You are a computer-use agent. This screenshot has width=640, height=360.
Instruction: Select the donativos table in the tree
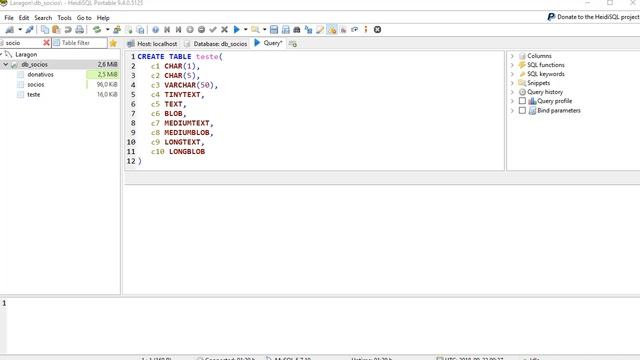(40, 75)
